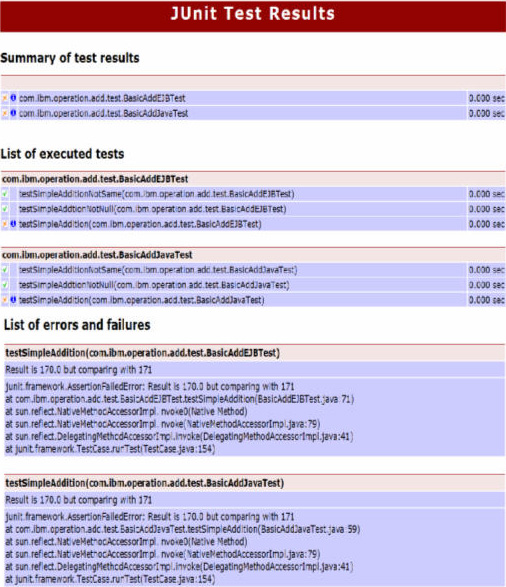Viewport: 506px width, 587px height.
Task: Click green check icon for testSimpleAddtionNotNull BasicAddJavaTest
Action: coord(5,285)
